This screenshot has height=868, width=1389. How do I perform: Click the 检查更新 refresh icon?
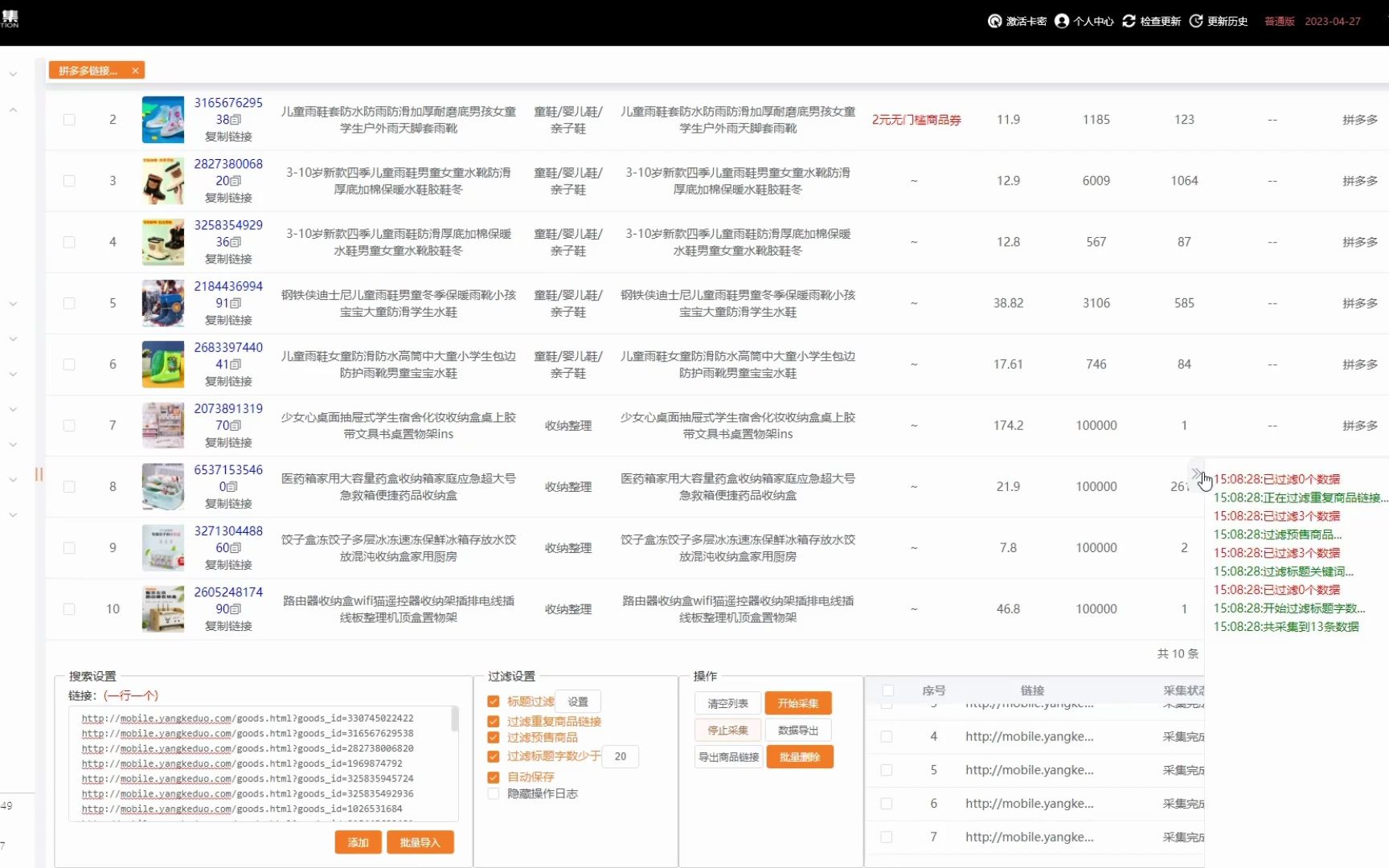1129,21
